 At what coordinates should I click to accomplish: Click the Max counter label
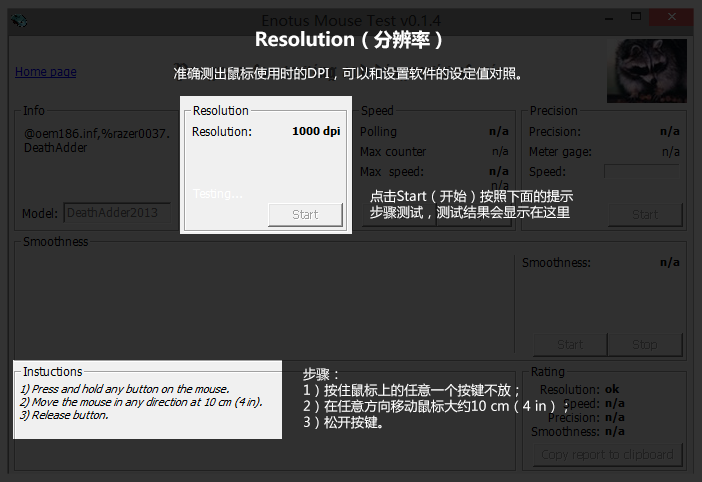coord(393,152)
